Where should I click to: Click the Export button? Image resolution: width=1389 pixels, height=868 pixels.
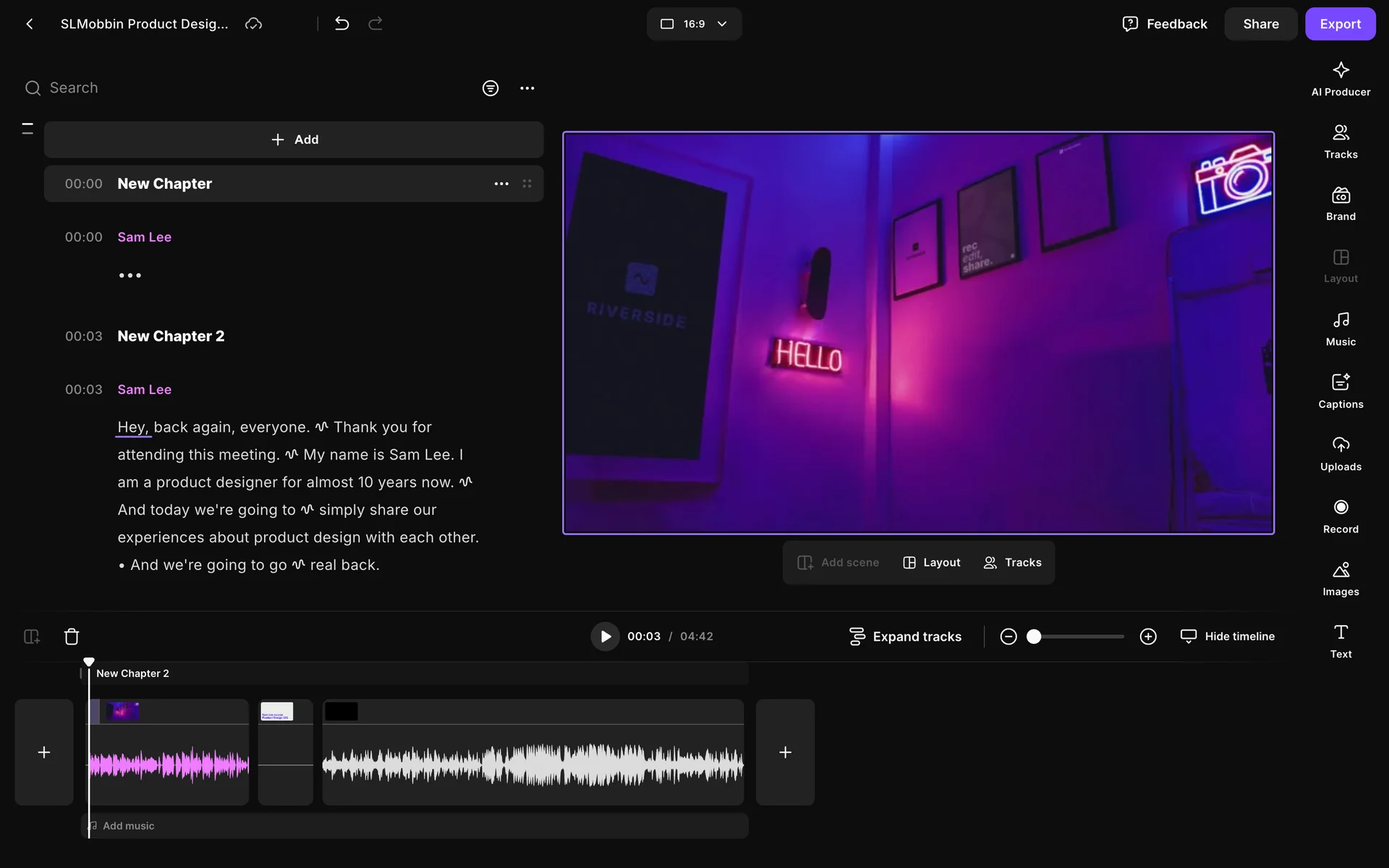coord(1340,24)
